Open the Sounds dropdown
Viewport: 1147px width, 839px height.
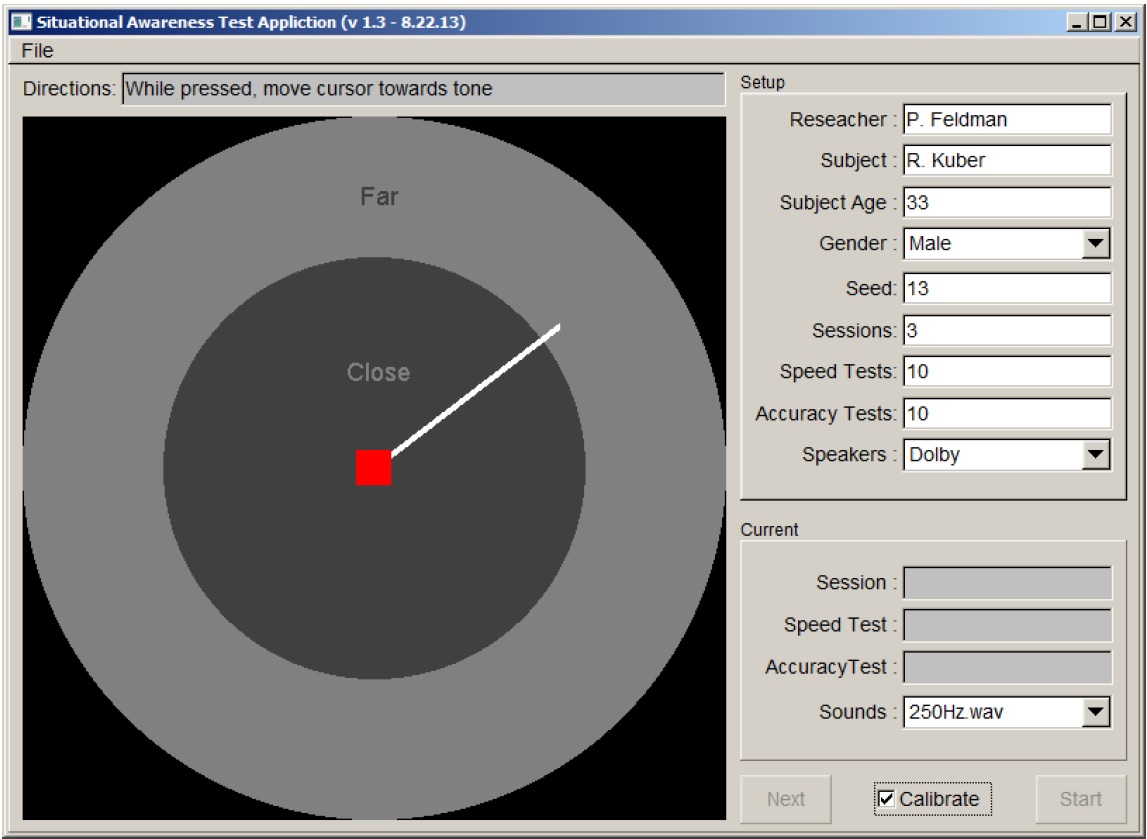click(1007, 712)
